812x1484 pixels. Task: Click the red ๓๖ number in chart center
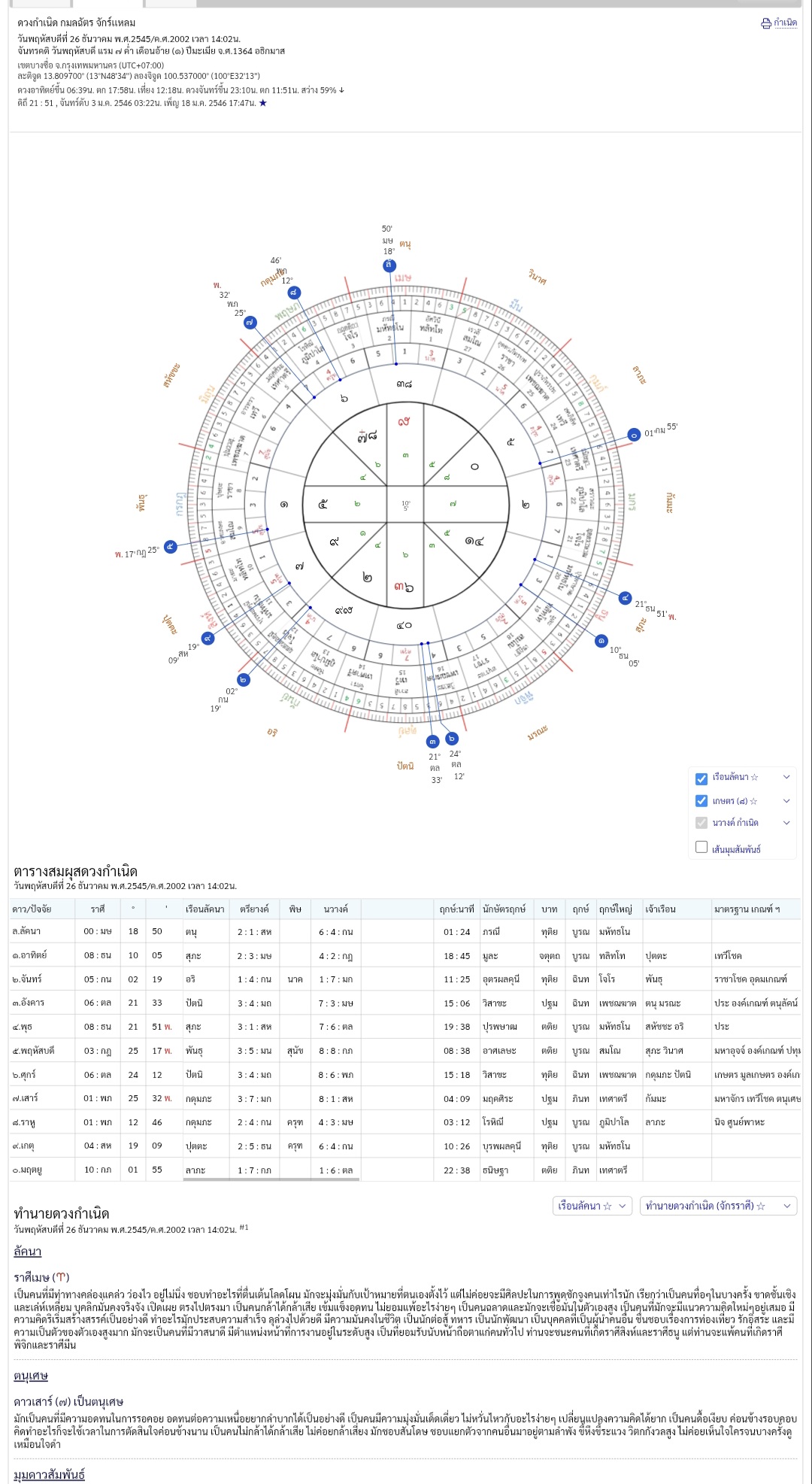point(404,587)
